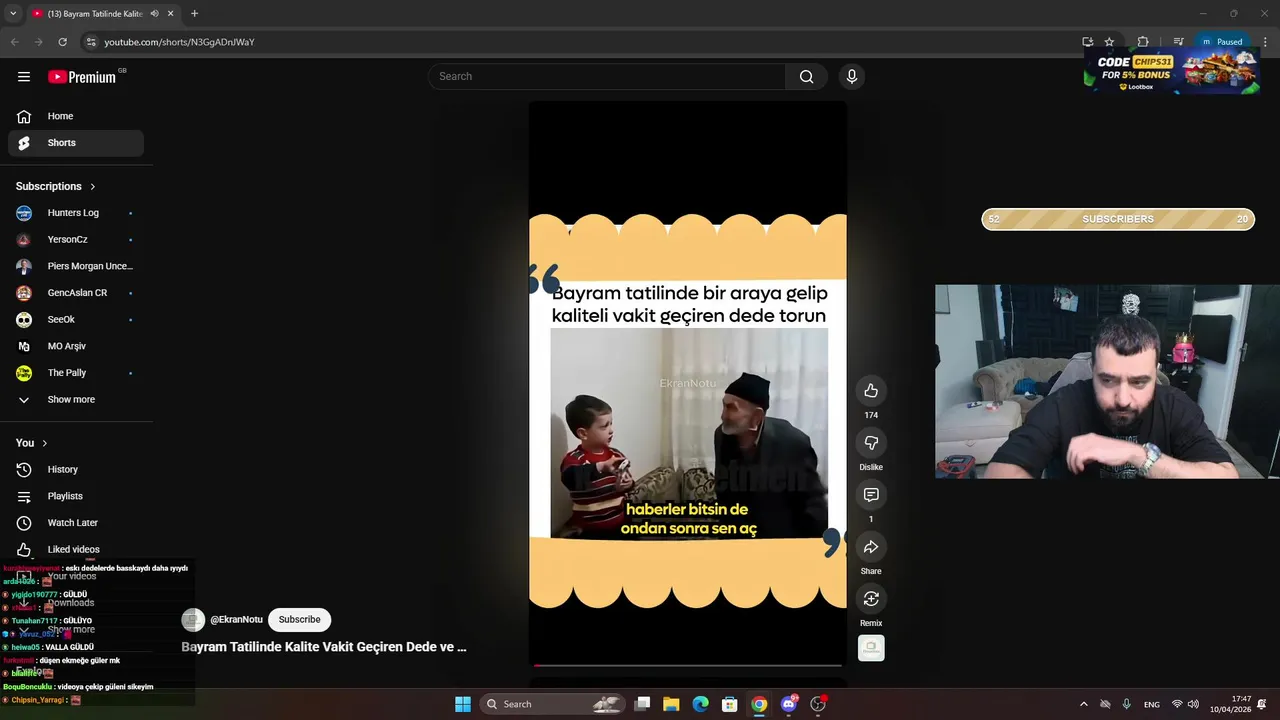Screen dimensions: 1280x720
Task: Open the Hunters Log subscription
Action: (76, 213)
